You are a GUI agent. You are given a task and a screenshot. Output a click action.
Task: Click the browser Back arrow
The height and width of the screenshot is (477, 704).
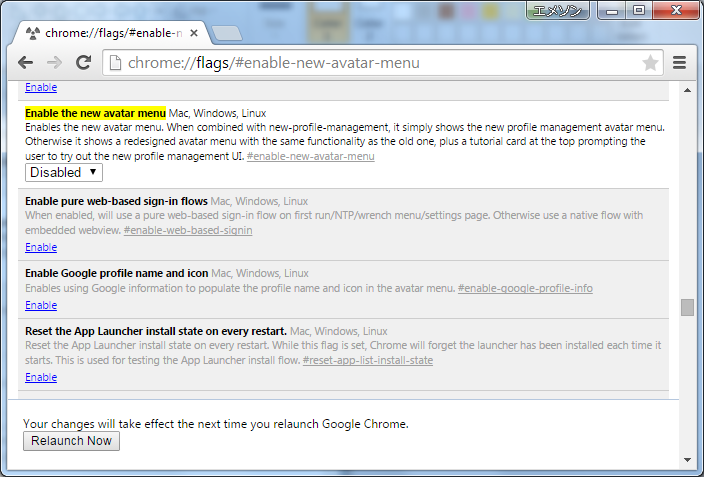pos(26,63)
